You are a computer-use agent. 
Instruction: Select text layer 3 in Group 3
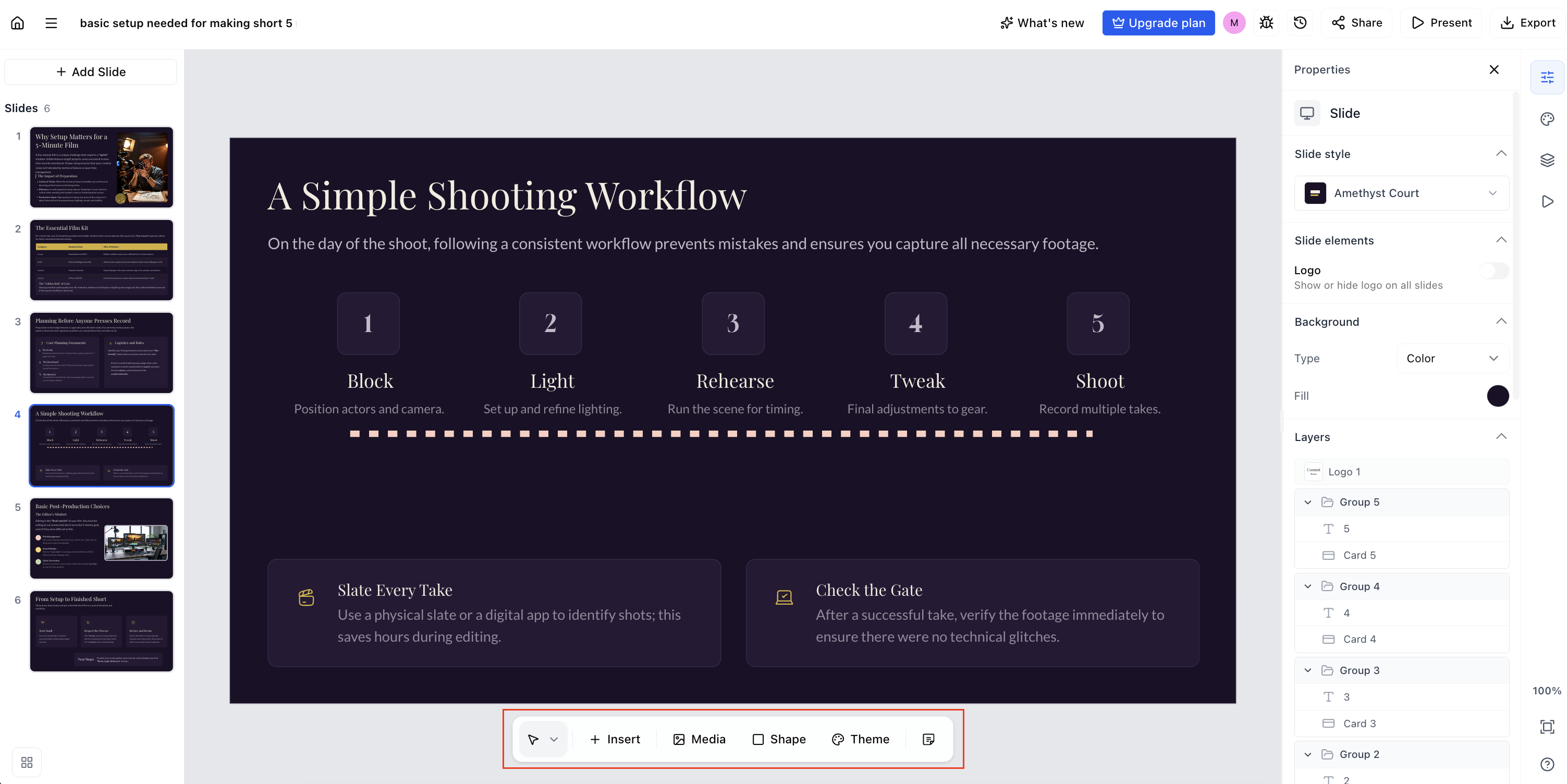[1402, 697]
